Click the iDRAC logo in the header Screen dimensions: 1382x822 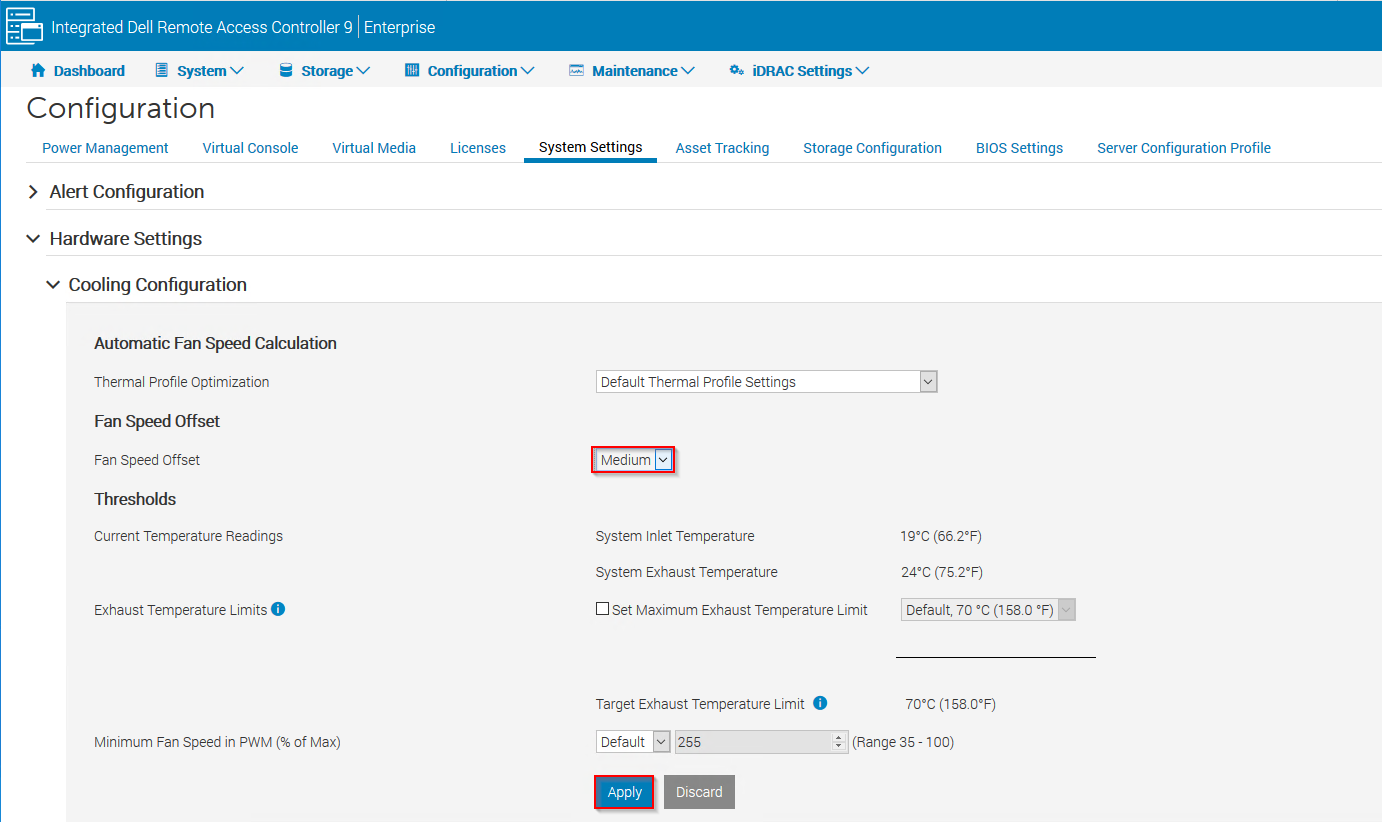pos(24,25)
